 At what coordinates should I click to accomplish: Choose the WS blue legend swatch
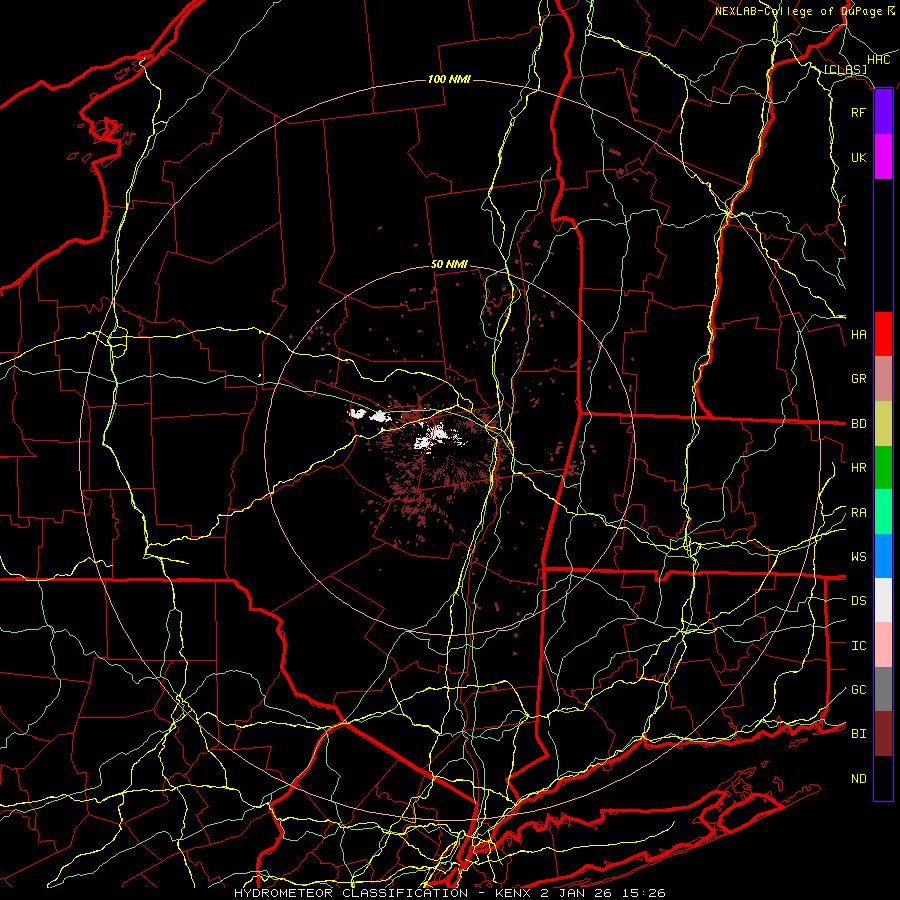883,556
